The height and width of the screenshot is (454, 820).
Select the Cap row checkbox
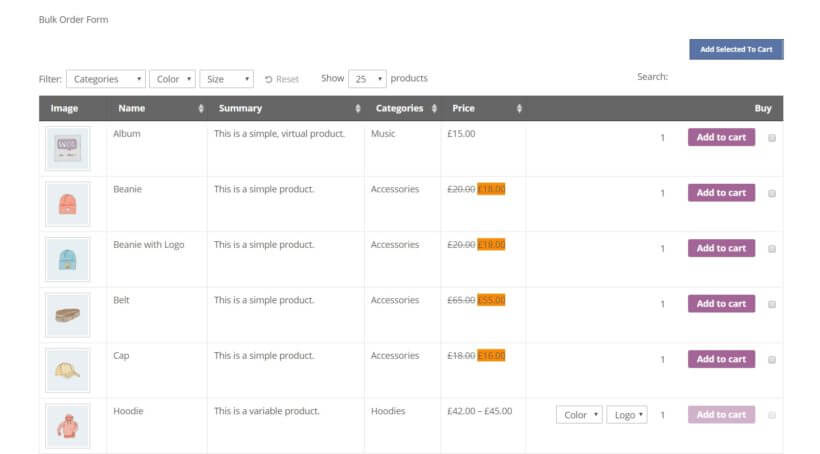tap(772, 360)
